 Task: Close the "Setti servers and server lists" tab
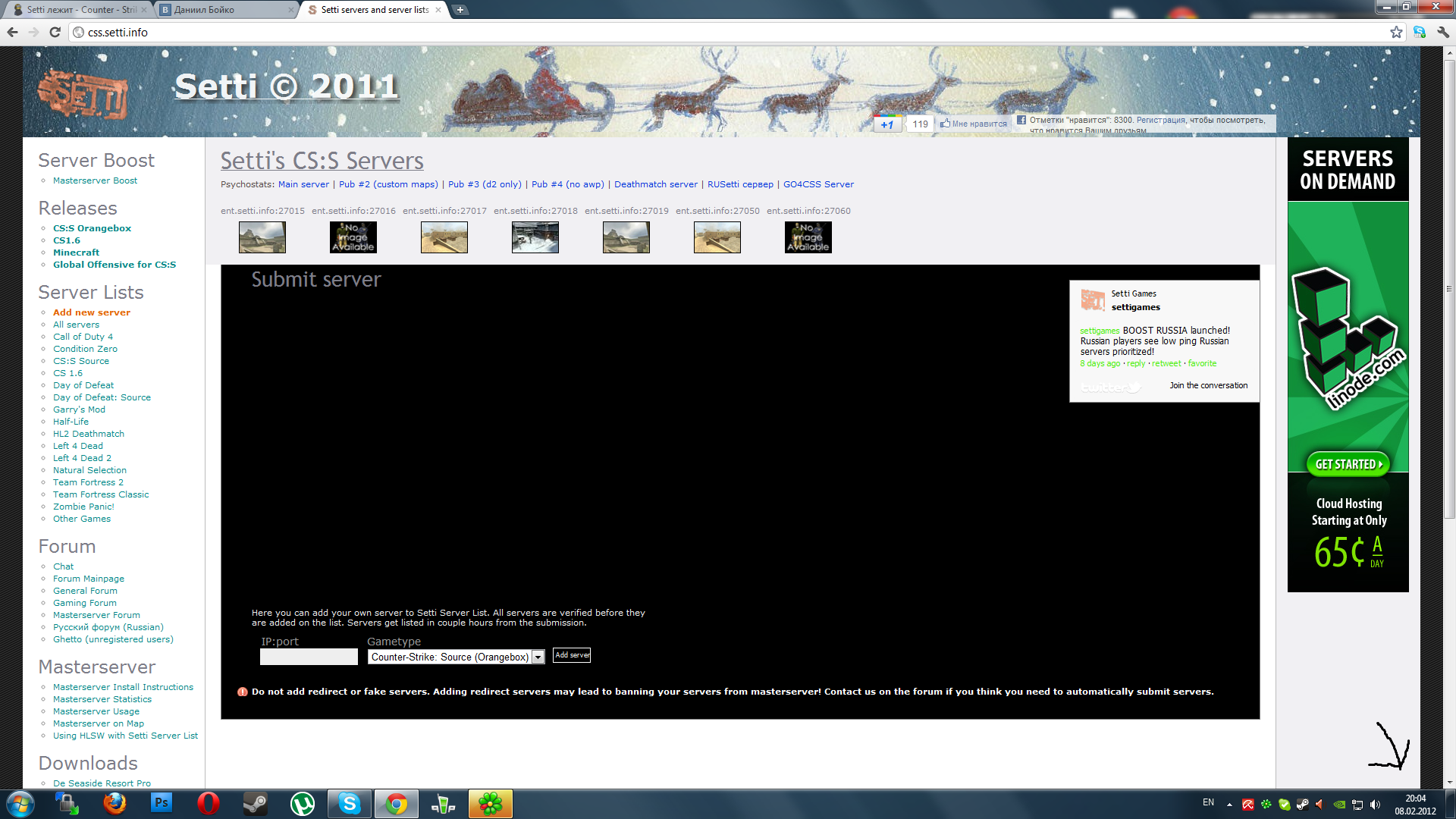point(438,10)
